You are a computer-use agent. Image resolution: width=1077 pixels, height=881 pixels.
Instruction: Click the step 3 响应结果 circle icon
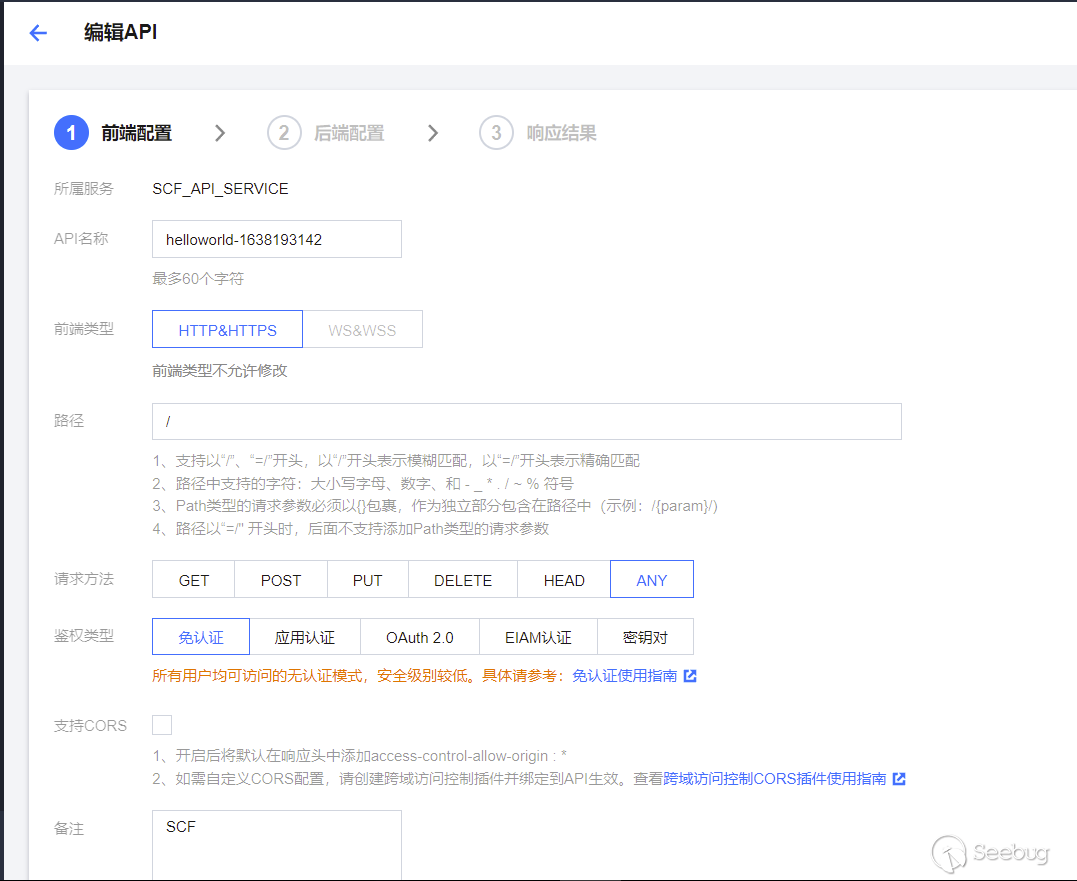[496, 133]
